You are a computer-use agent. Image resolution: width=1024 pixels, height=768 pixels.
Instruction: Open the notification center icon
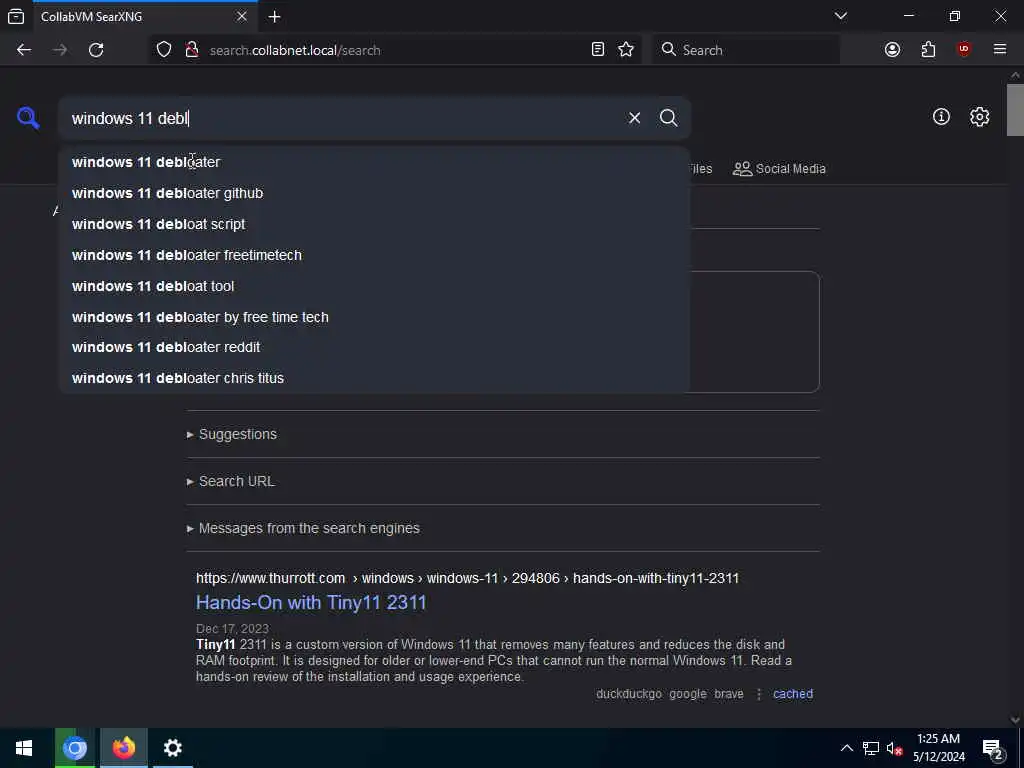coord(992,748)
